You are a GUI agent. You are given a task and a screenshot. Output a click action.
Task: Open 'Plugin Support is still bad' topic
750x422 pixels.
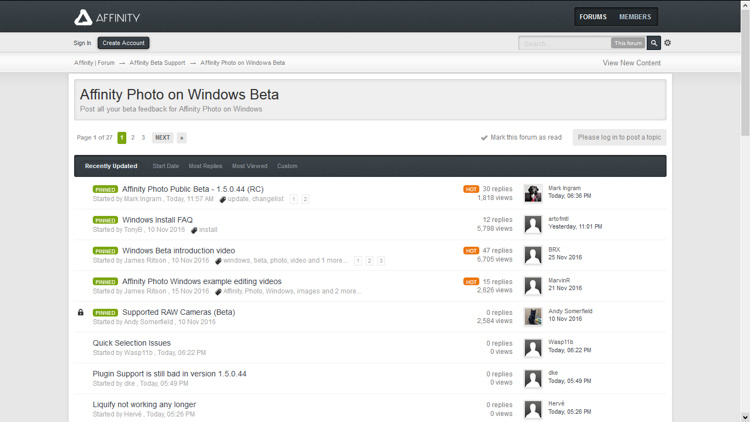[x=169, y=374]
